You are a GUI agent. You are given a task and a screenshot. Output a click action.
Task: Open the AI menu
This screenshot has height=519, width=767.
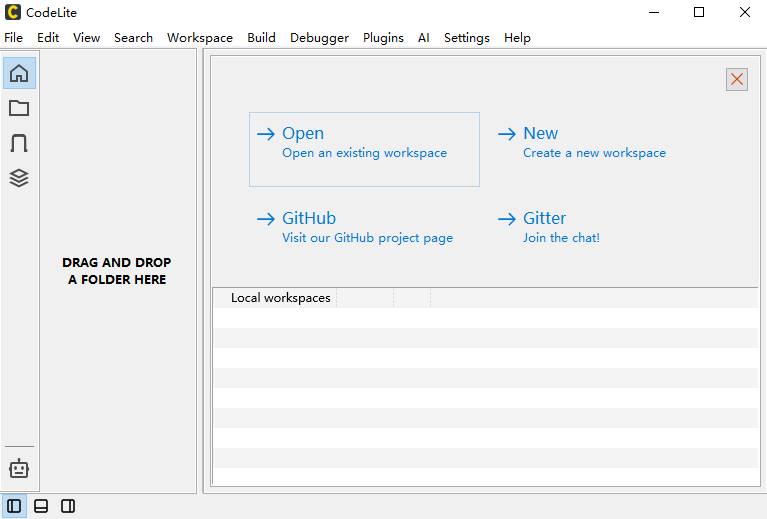(424, 38)
